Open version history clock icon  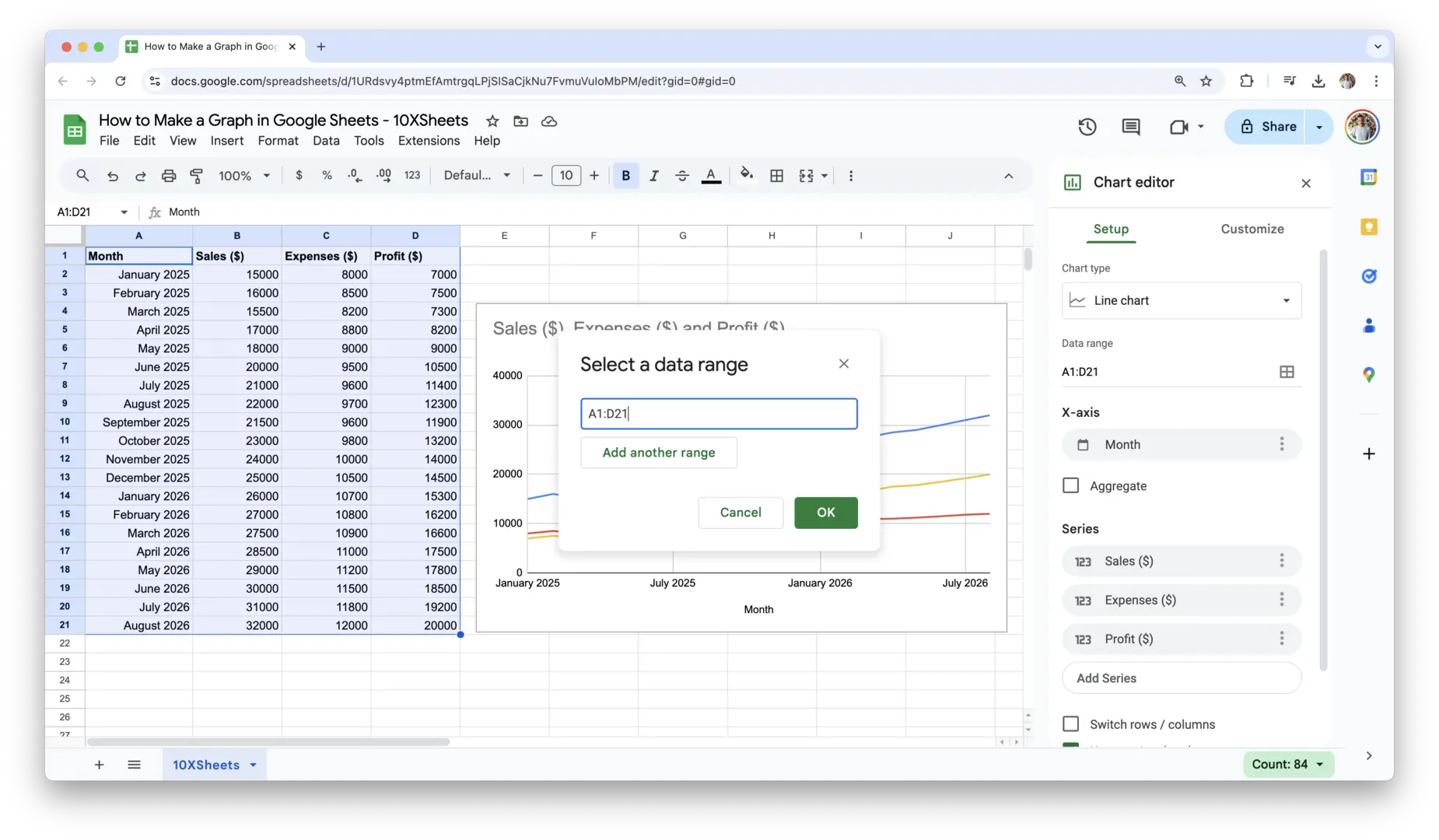click(1087, 127)
